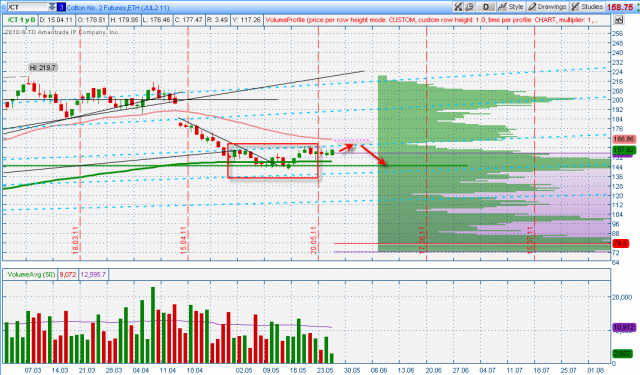Viewport: 640px width, 375px height.
Task: Click the 15.04.11 vertical date marker label
Action: [x=184, y=240]
